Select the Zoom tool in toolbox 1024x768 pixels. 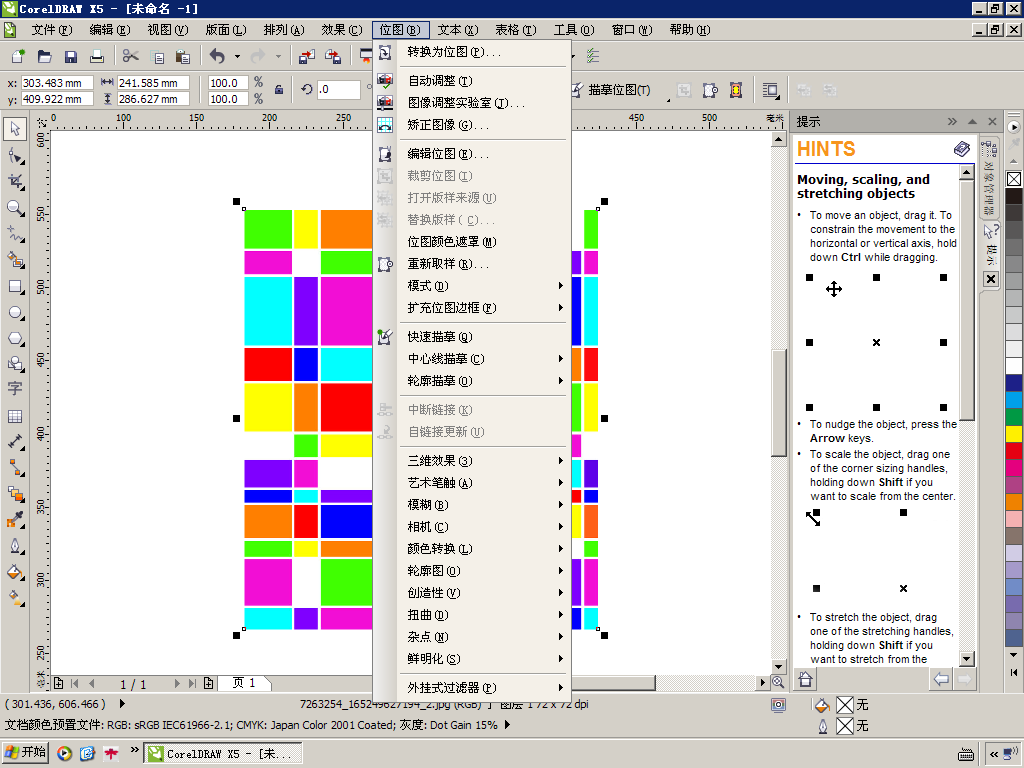coord(15,208)
